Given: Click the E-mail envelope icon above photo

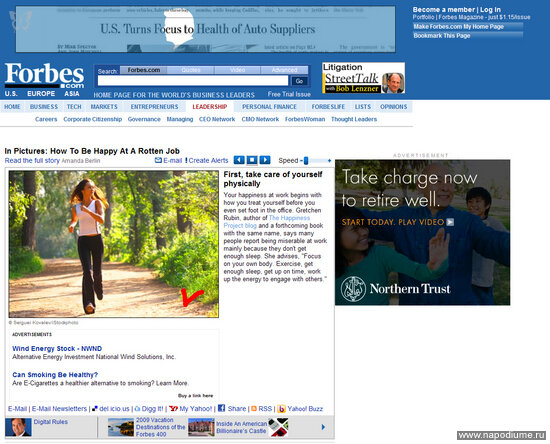Looking at the screenshot, I should tap(158, 160).
